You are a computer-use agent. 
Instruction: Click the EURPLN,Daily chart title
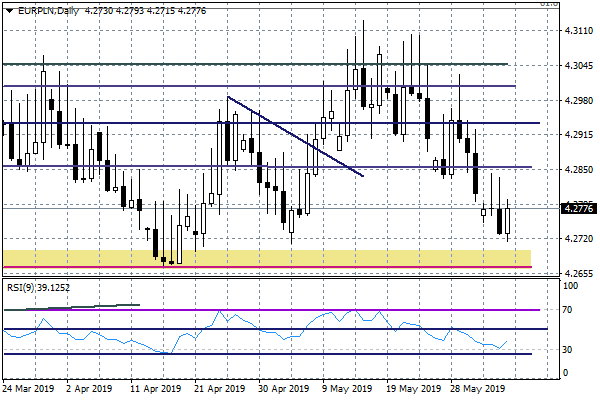point(40,10)
